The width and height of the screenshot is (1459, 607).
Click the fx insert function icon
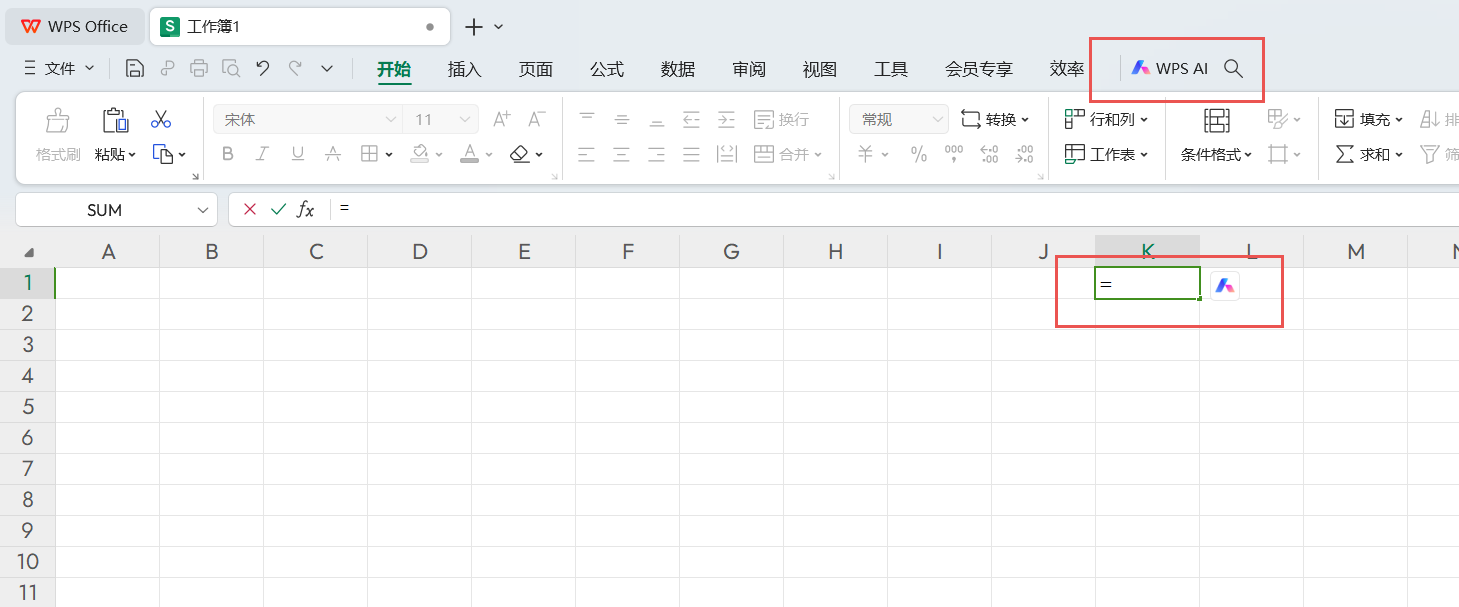(x=305, y=209)
